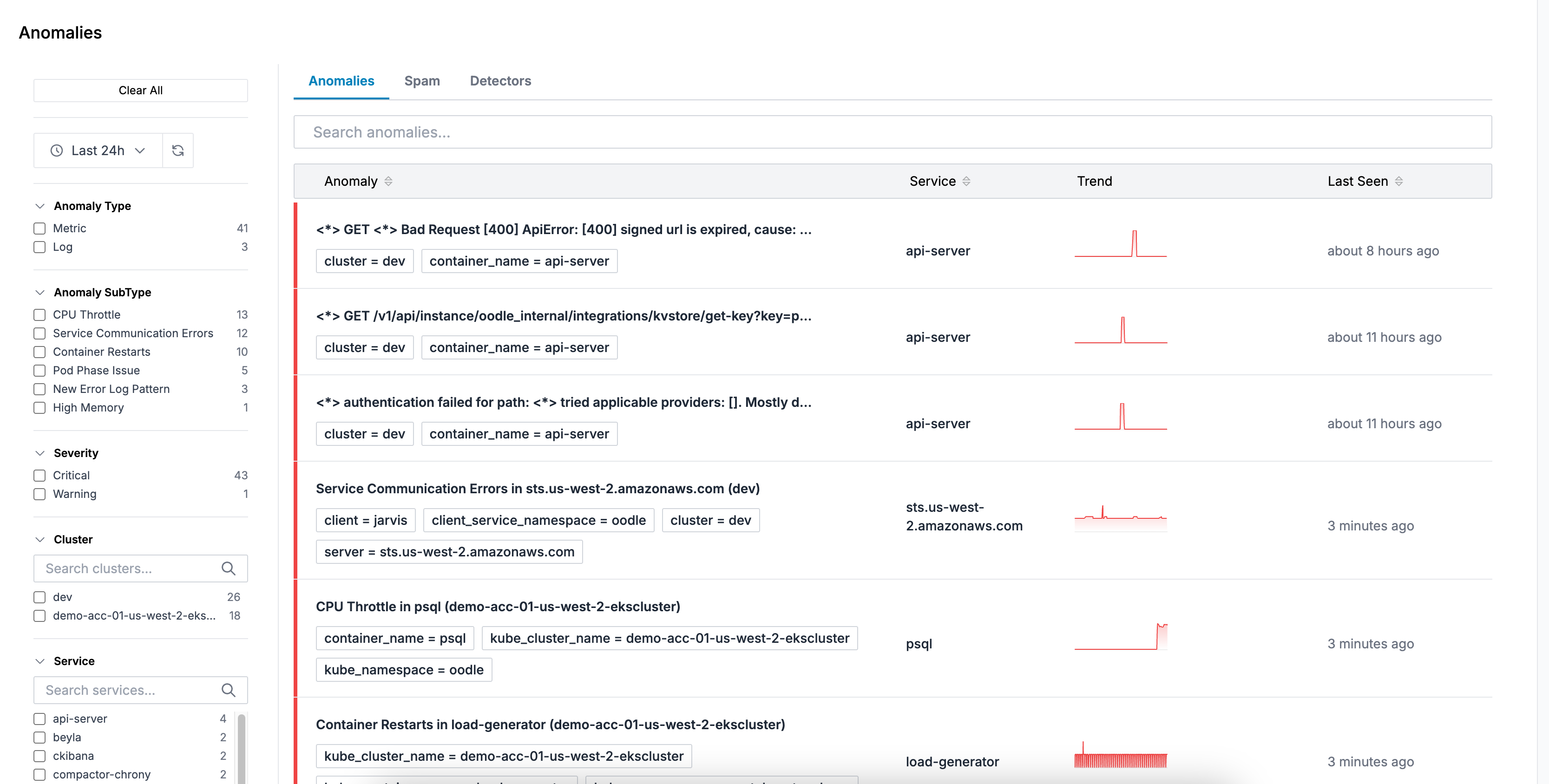
Task: Open the Detectors tab
Action: [500, 80]
